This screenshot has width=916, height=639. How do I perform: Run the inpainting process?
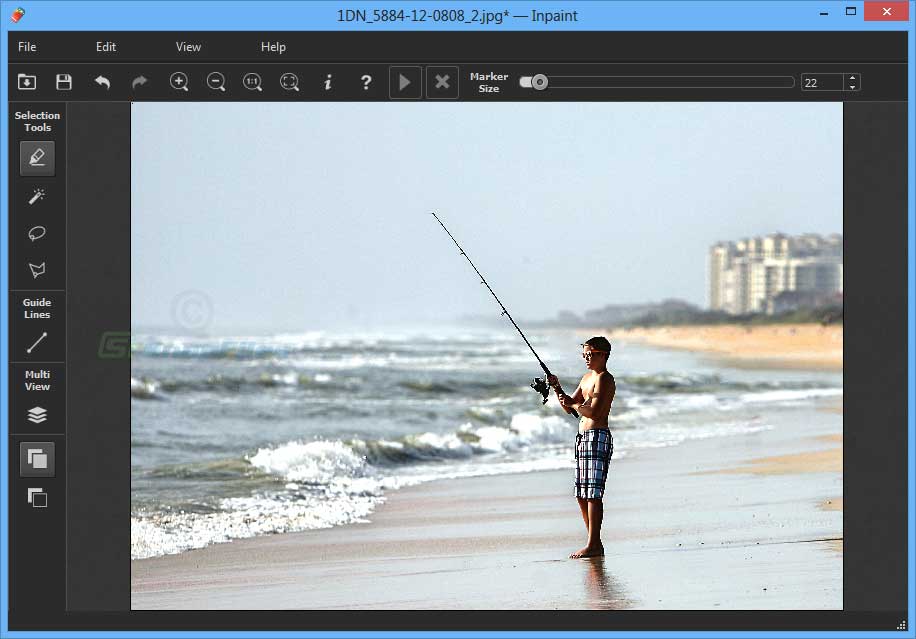tap(405, 82)
